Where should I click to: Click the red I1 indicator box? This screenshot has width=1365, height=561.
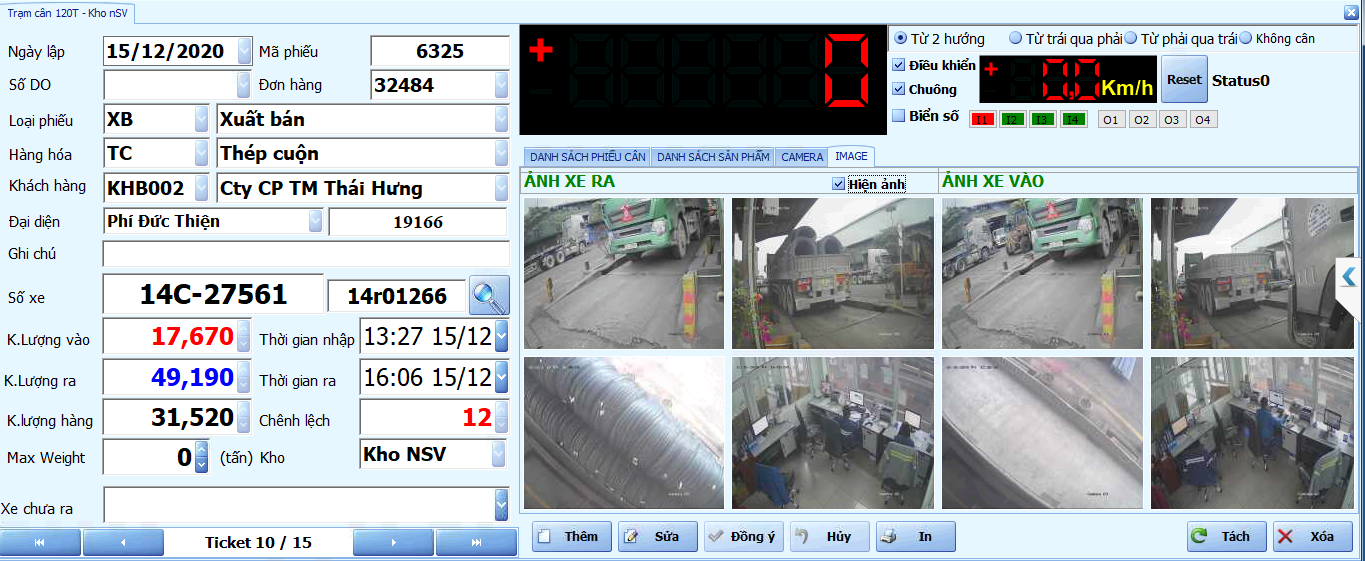(982, 120)
